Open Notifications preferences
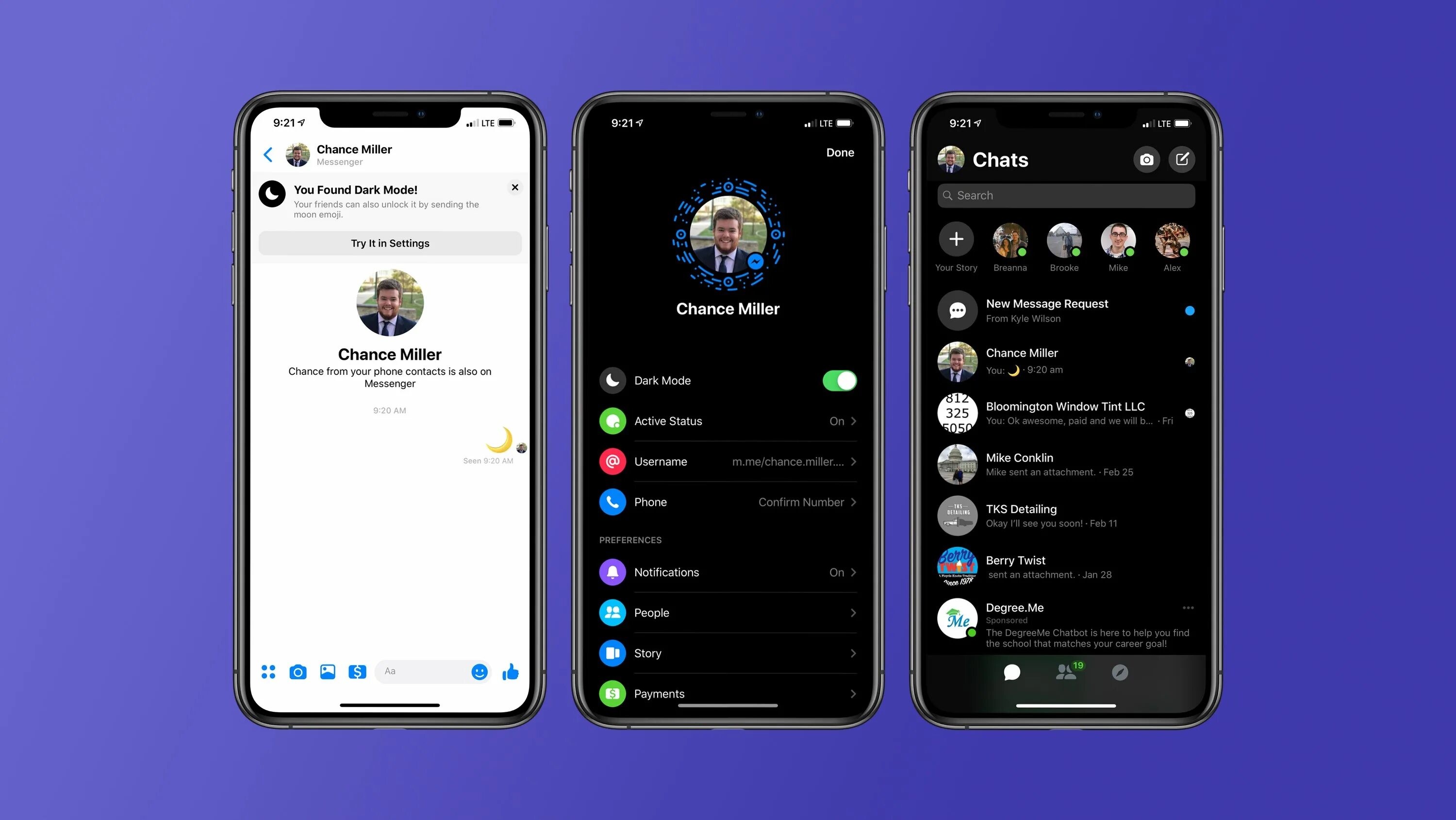 727,571
